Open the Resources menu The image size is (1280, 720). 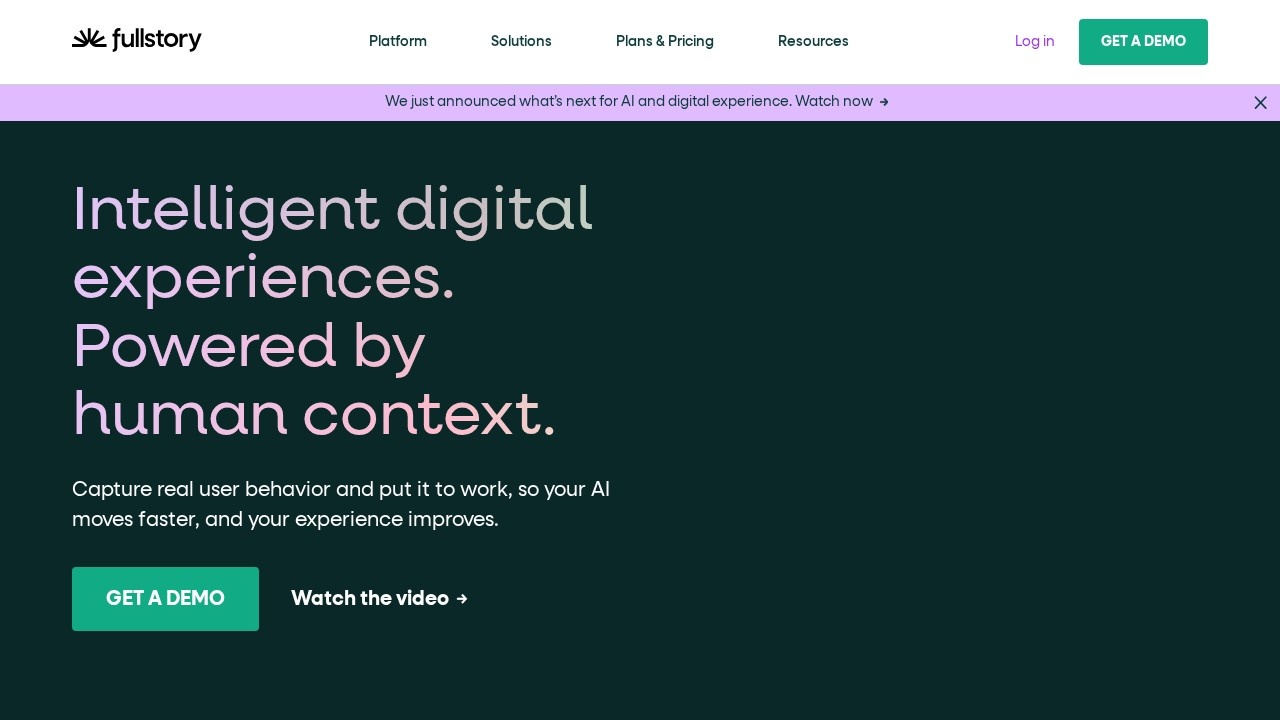click(x=813, y=41)
